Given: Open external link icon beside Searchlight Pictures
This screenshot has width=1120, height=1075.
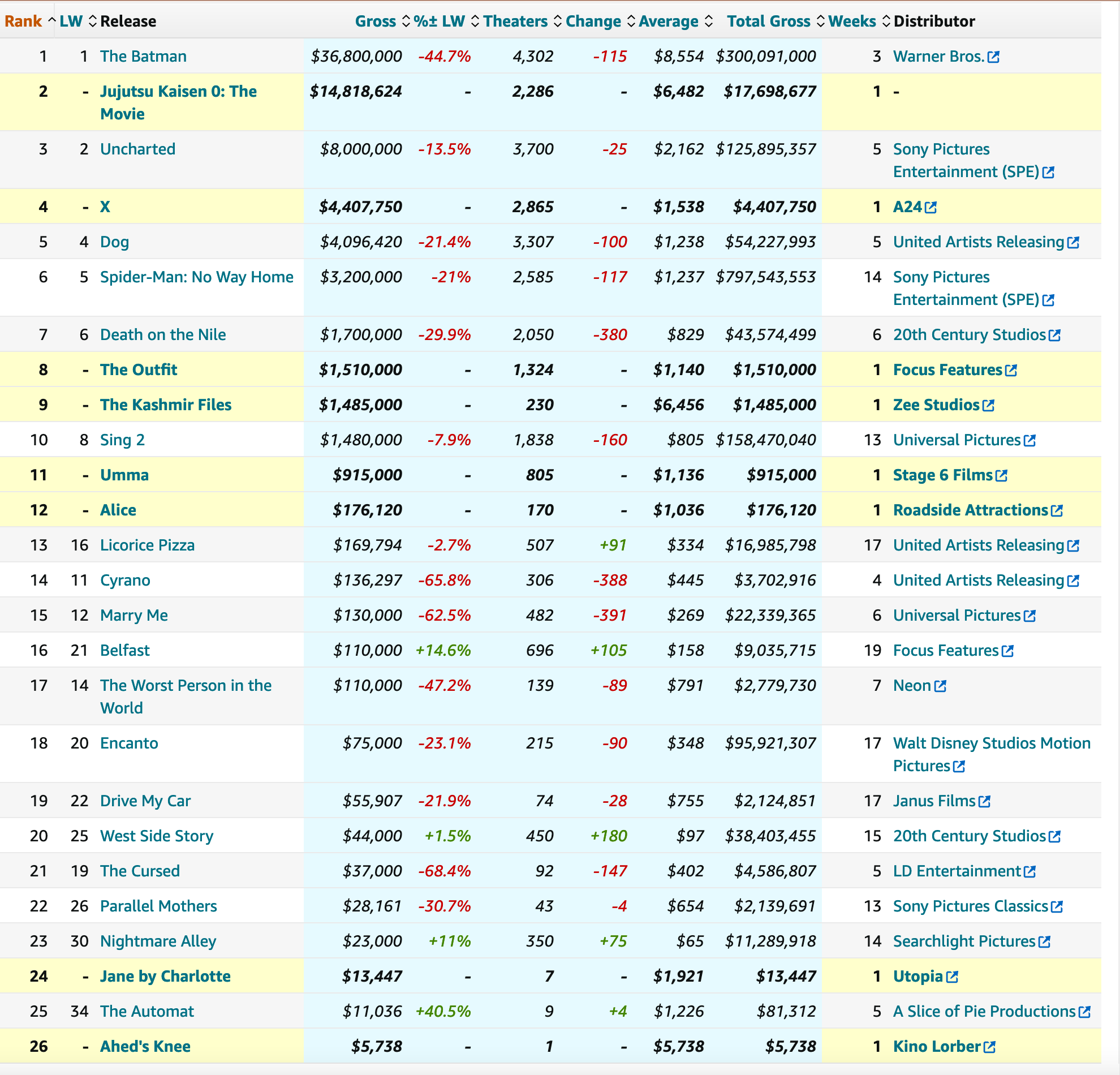Looking at the screenshot, I should 1044,942.
